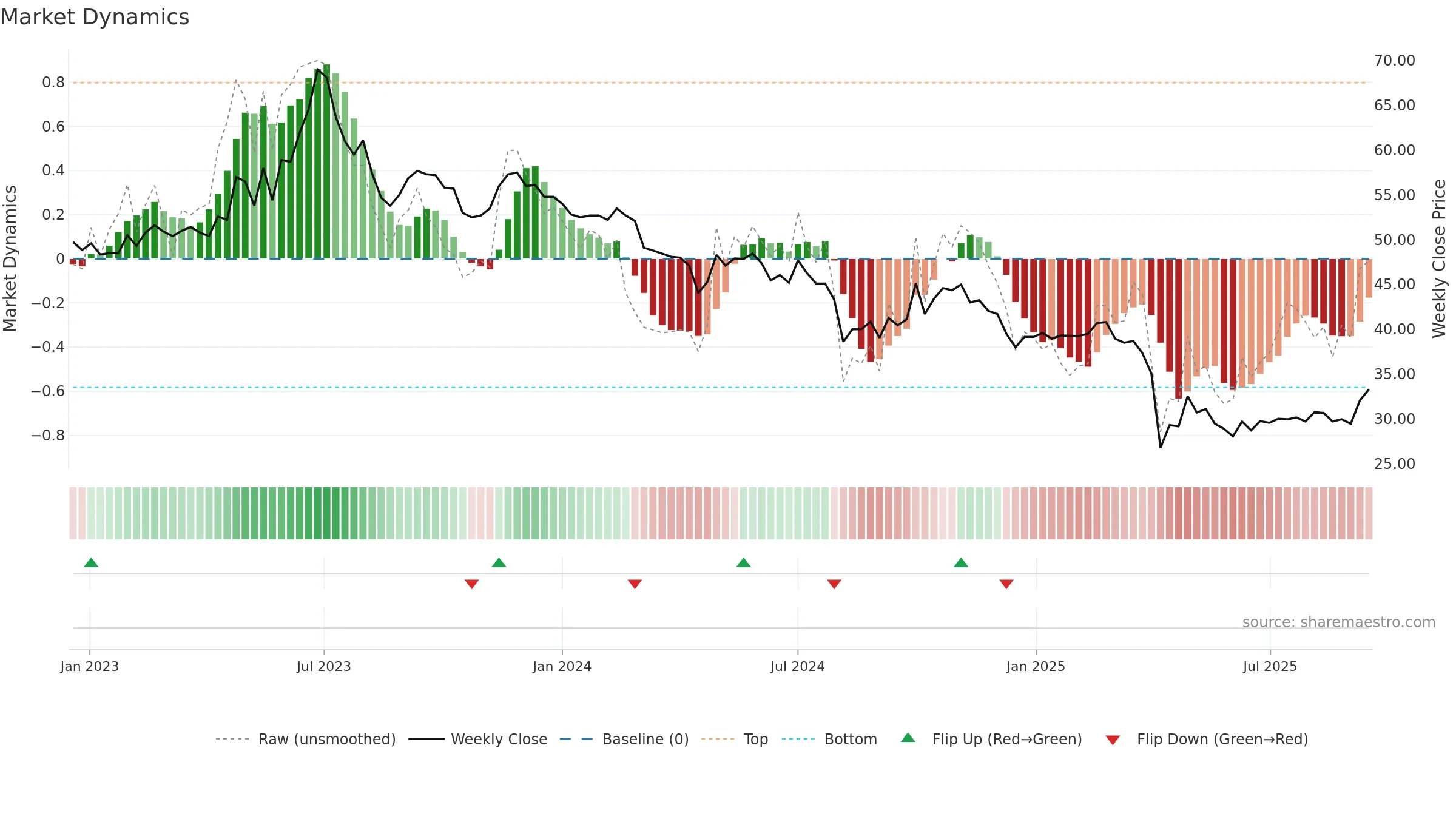Click the Raw (unsmoothed) legend entry
The height and width of the screenshot is (819, 1456).
tap(305, 739)
